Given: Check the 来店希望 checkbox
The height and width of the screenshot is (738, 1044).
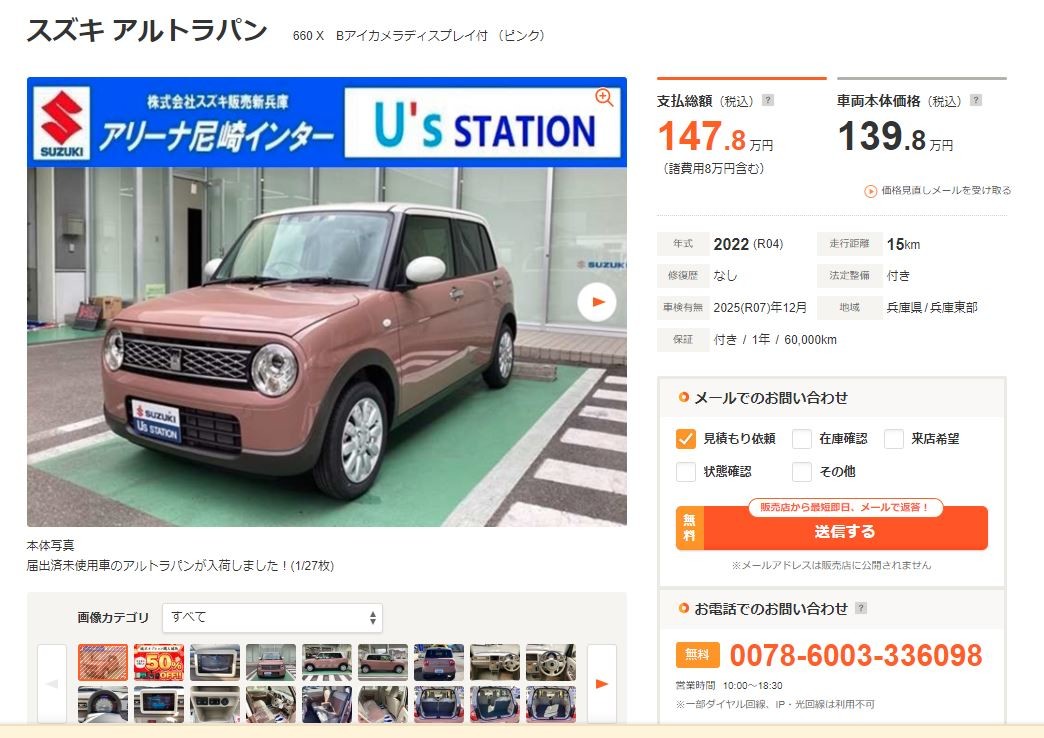Looking at the screenshot, I should pyautogui.click(x=894, y=438).
